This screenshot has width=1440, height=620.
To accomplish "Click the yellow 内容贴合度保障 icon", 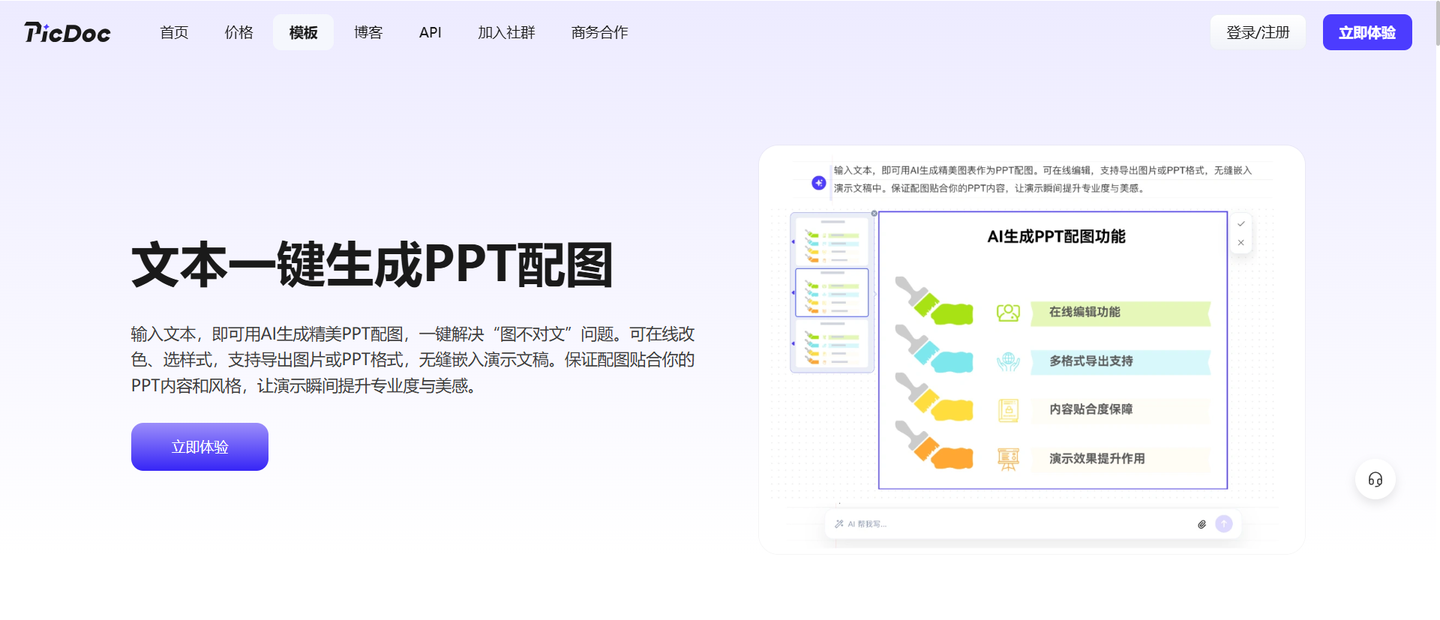I will click(1008, 410).
